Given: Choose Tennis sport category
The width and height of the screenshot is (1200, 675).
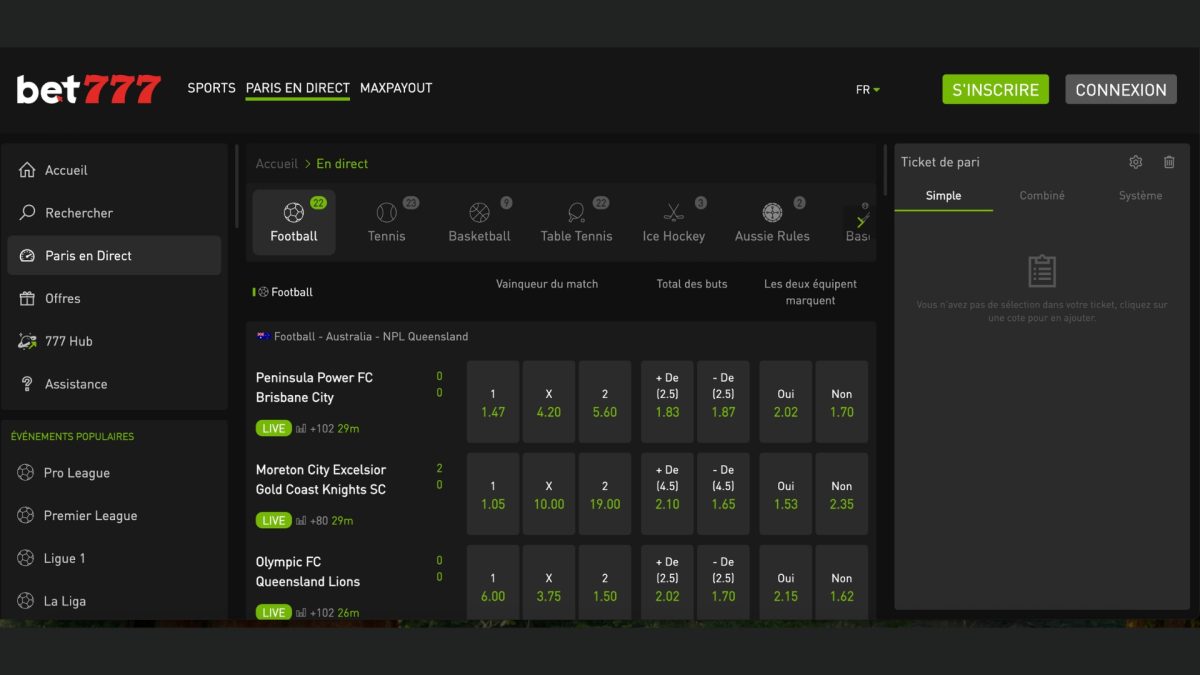Looking at the screenshot, I should [x=386, y=222].
